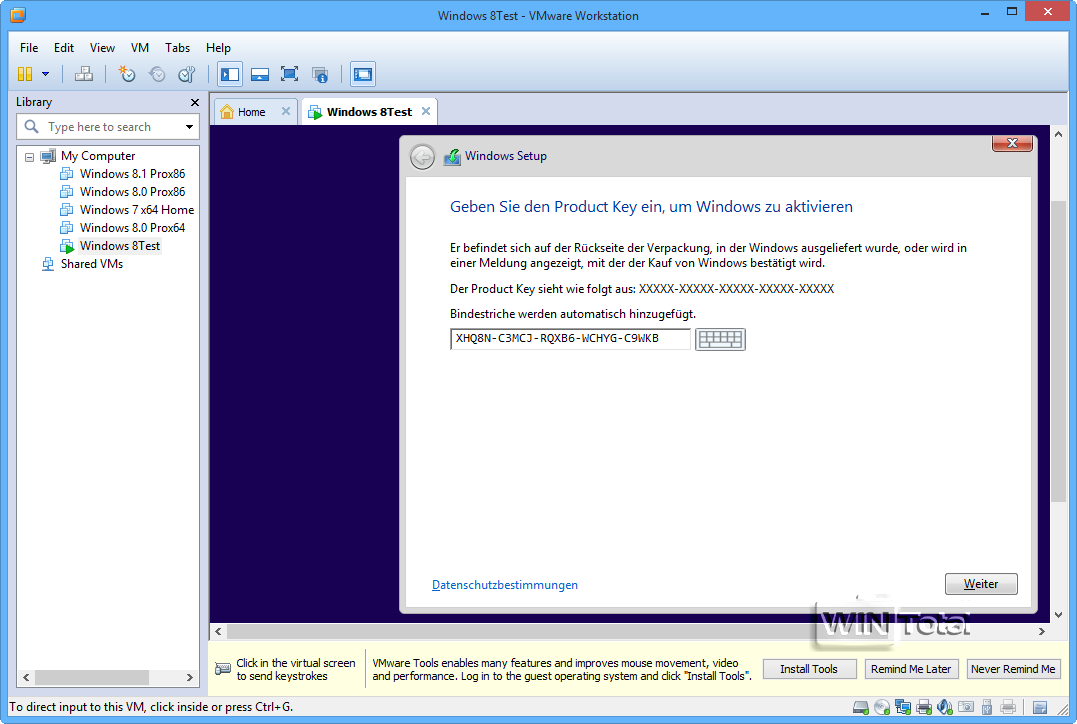The image size is (1077, 724).
Task: Click the product key input field
Action: [570, 339]
